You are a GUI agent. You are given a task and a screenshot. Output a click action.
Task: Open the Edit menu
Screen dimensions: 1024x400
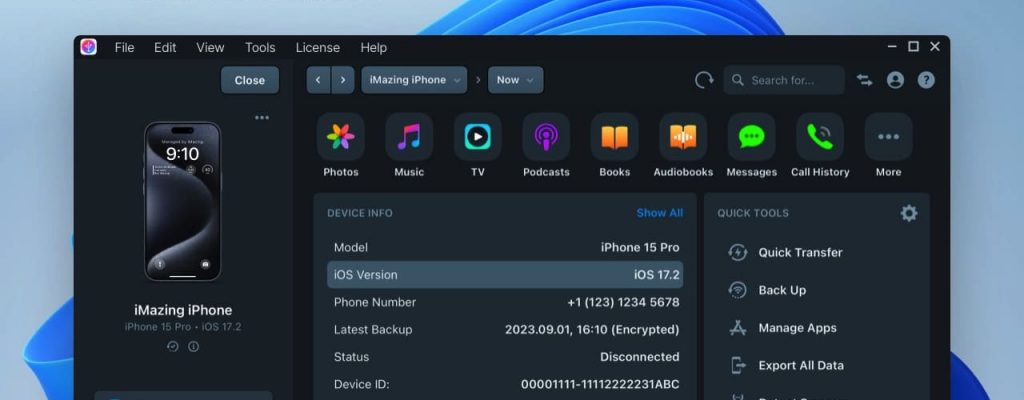[165, 48]
